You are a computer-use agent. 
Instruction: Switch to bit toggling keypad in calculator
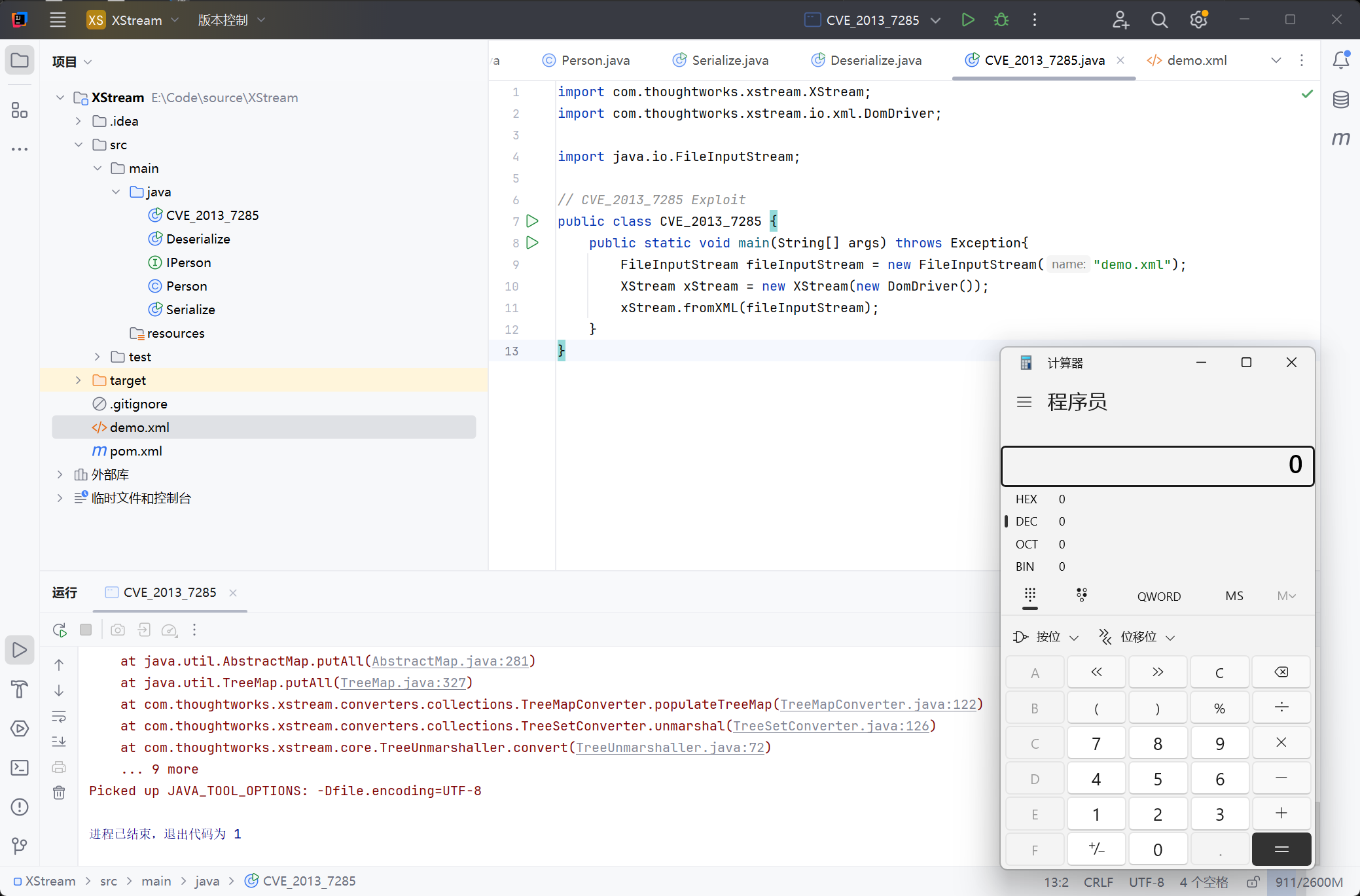[1081, 595]
